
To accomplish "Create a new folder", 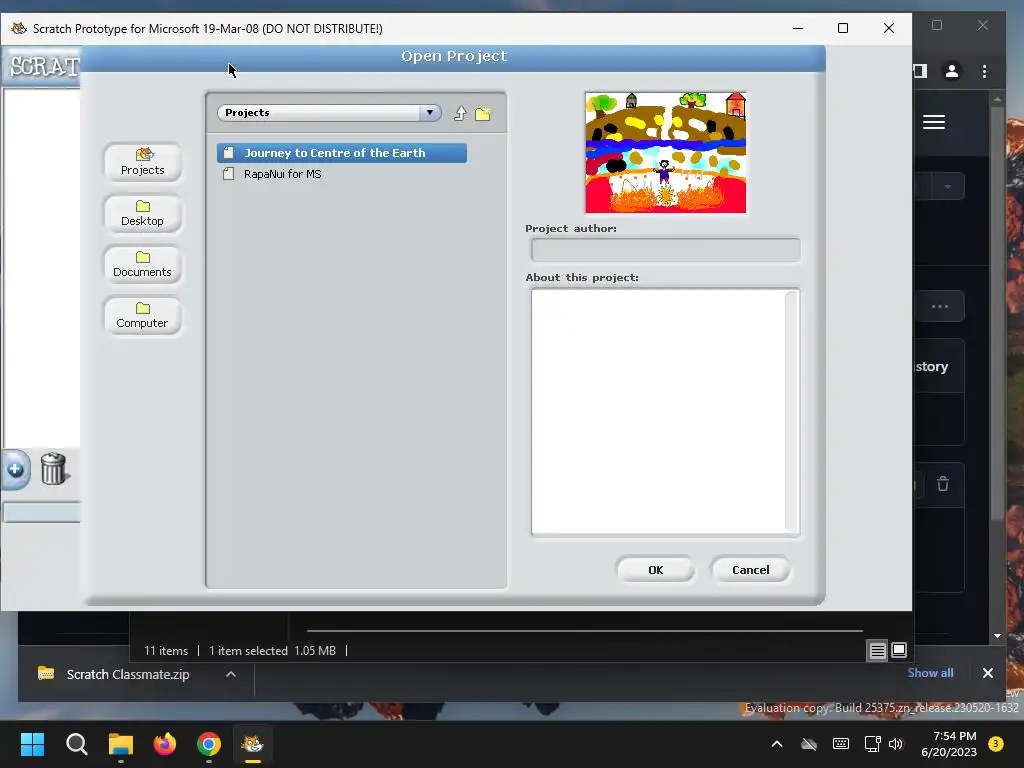I will [483, 114].
